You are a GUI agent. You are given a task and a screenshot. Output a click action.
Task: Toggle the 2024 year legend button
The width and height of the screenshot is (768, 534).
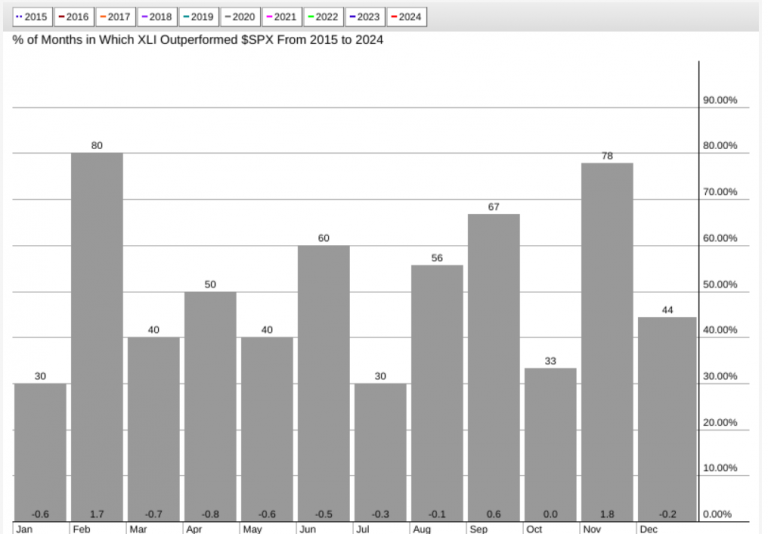(407, 17)
